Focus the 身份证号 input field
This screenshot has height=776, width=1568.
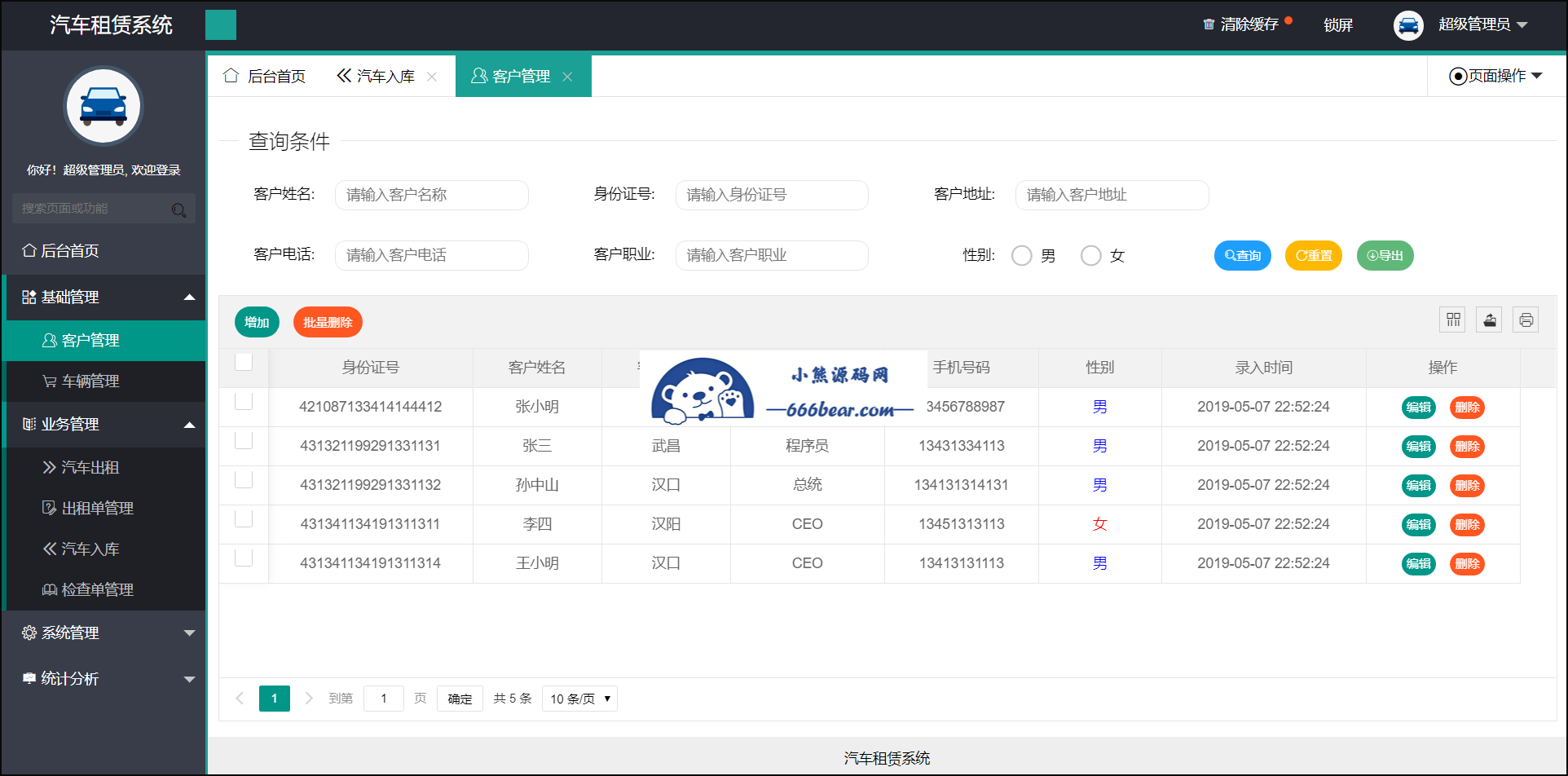point(772,195)
